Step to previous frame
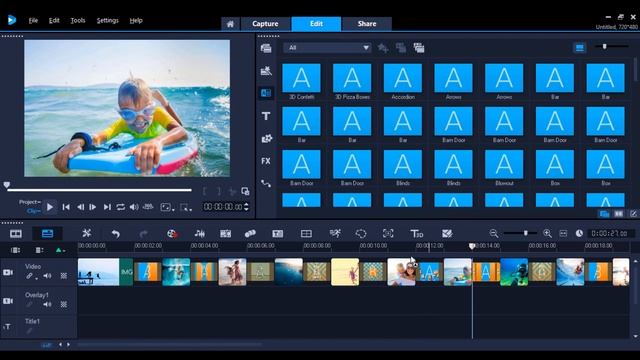640x360 pixels. click(81, 207)
